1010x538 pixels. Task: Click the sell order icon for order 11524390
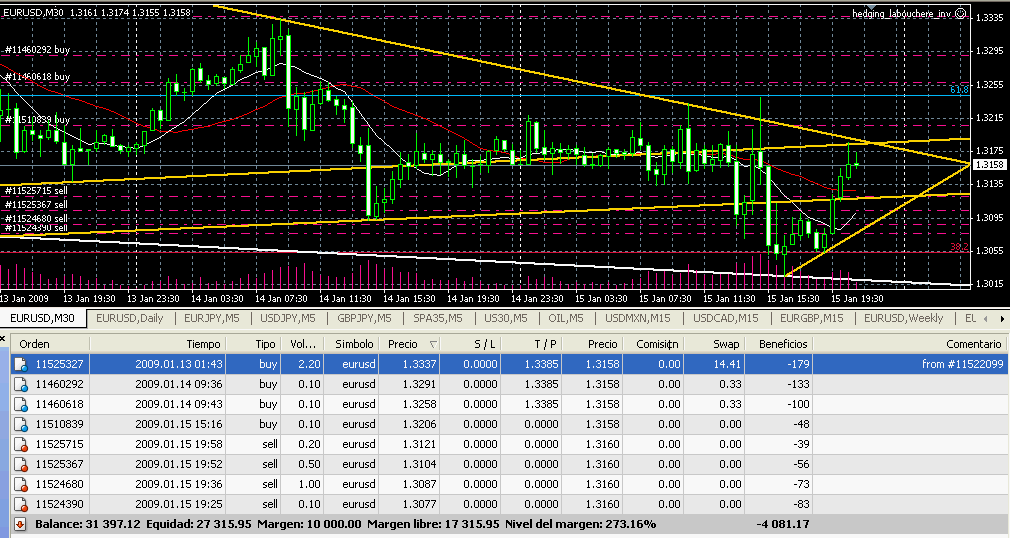pos(19,503)
